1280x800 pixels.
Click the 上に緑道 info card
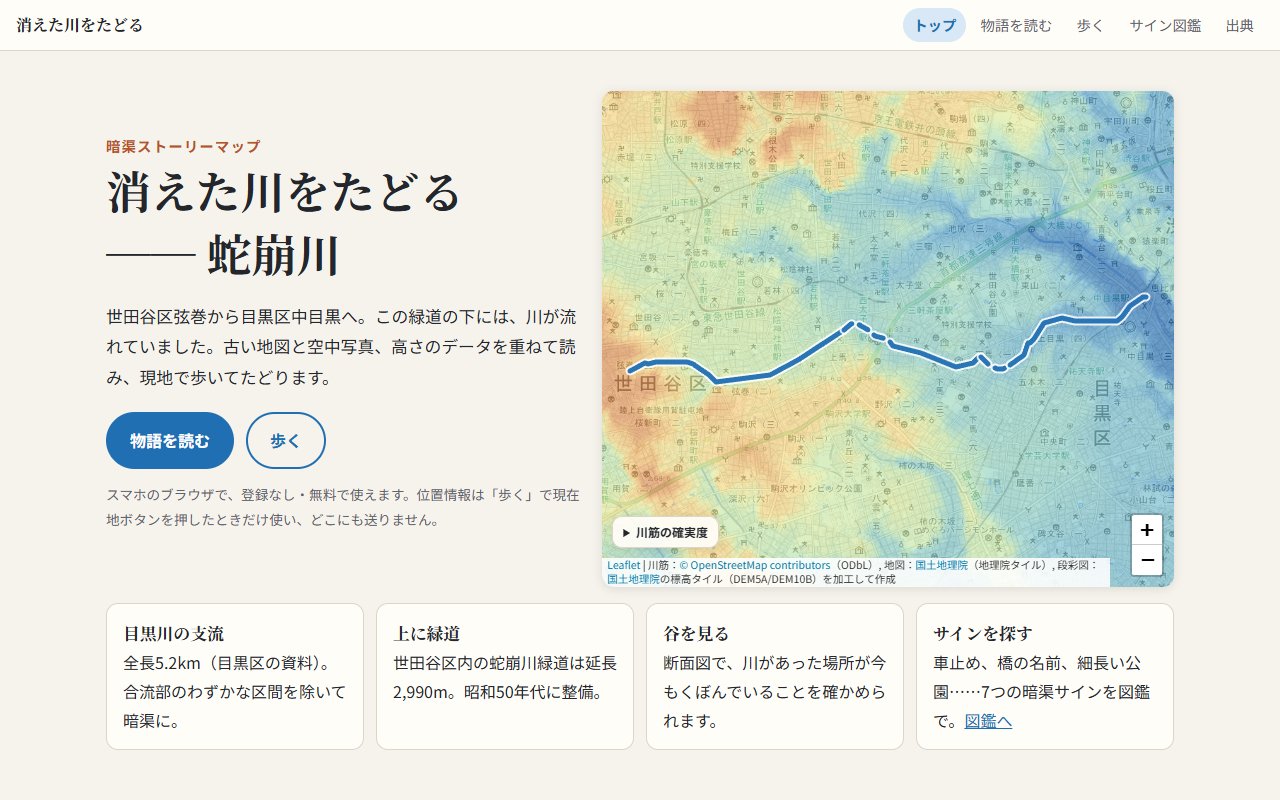pos(505,676)
